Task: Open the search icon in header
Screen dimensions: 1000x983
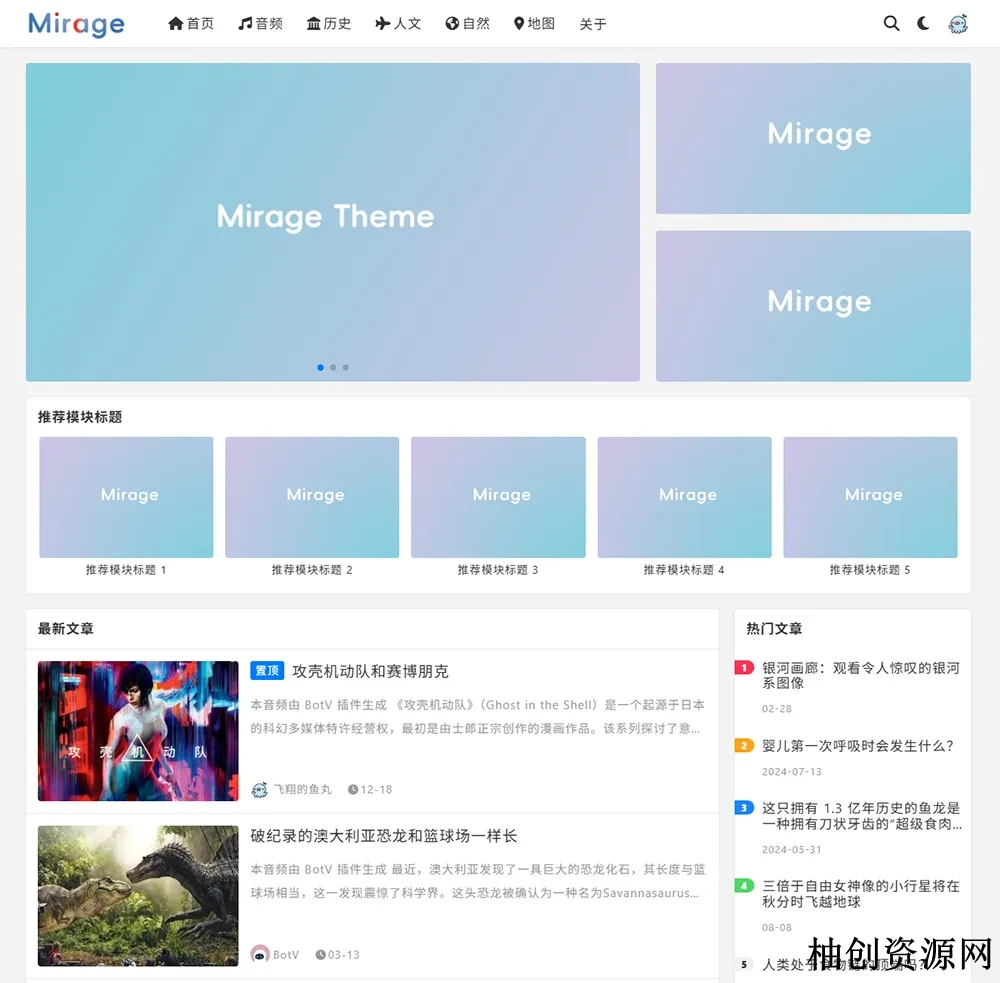Action: pyautogui.click(x=891, y=23)
